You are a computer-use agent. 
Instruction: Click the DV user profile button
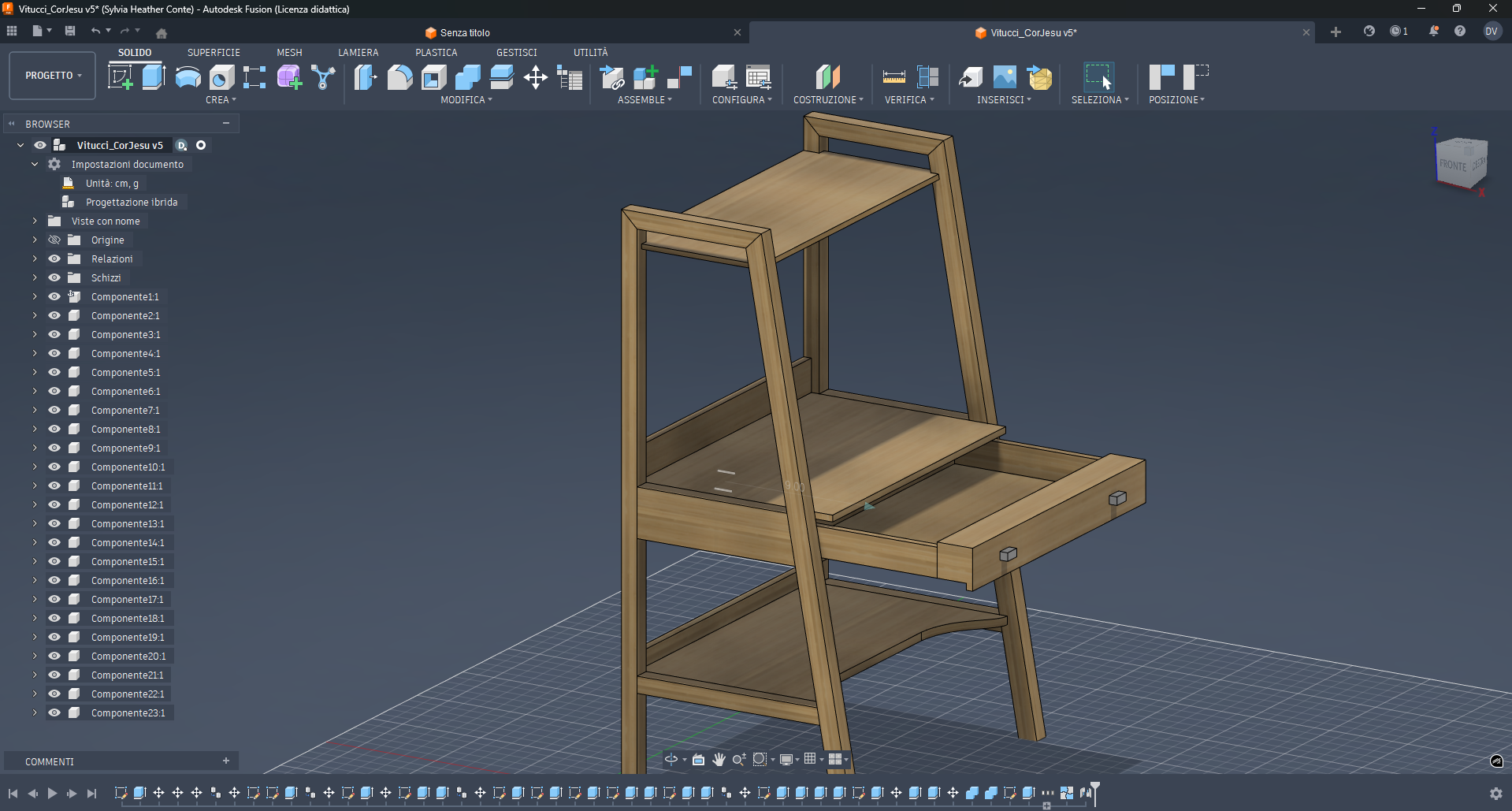point(1491,32)
